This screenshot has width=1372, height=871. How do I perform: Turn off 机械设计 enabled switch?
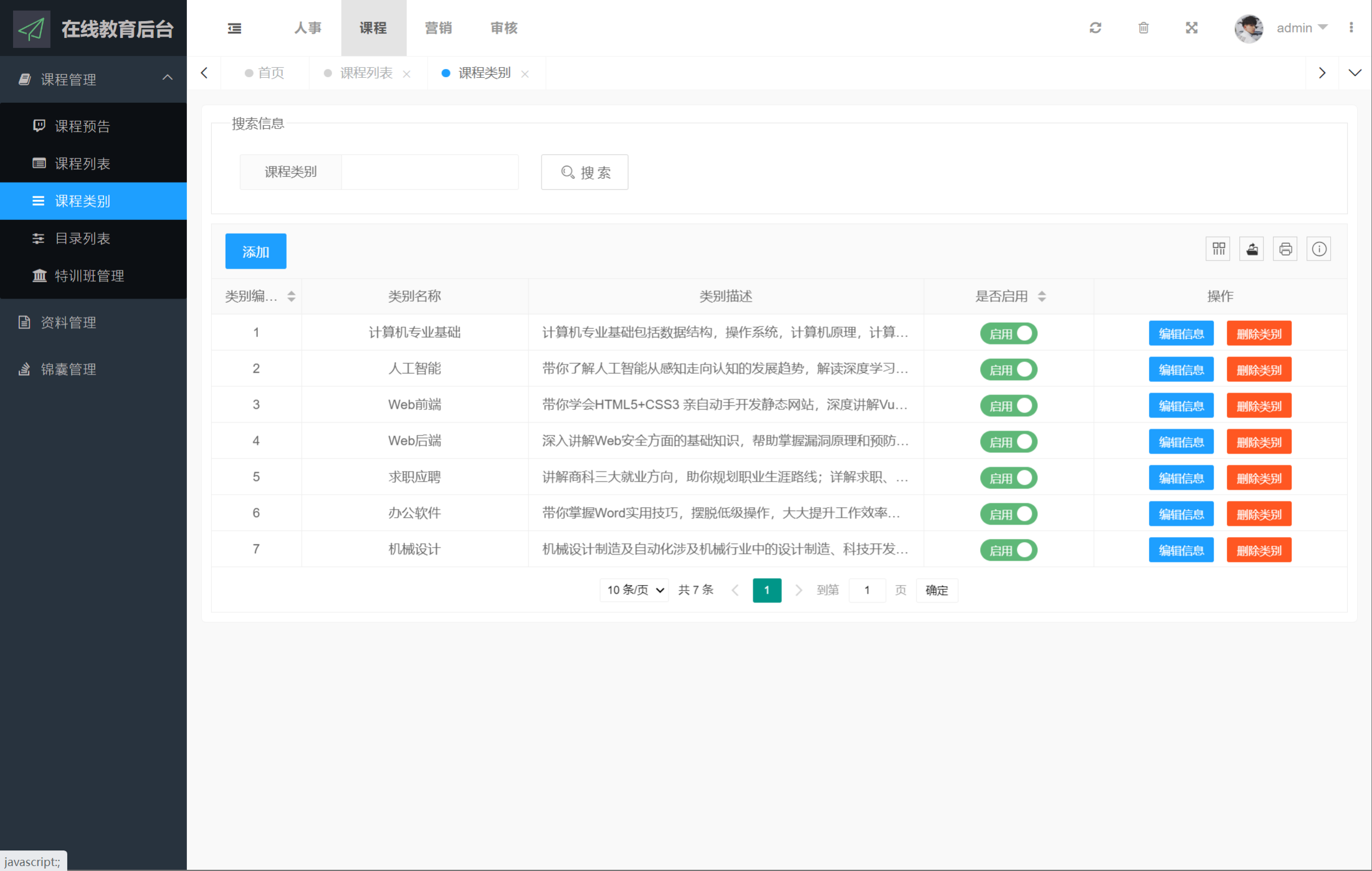coord(1009,550)
